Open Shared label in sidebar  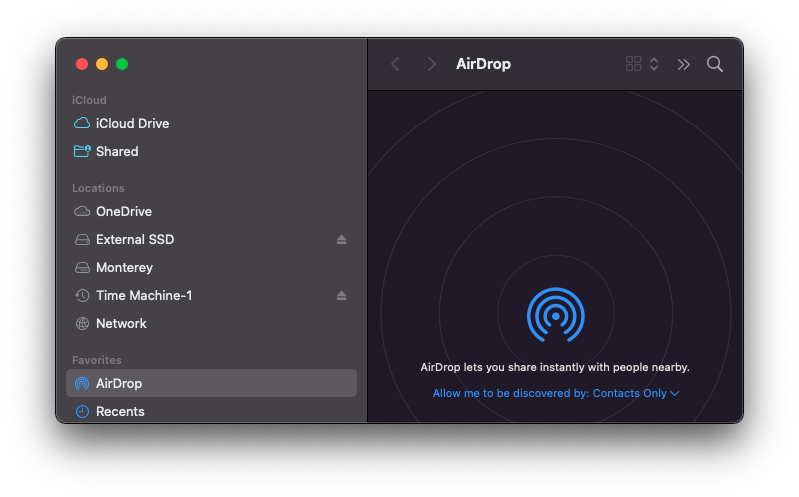click(x=117, y=151)
